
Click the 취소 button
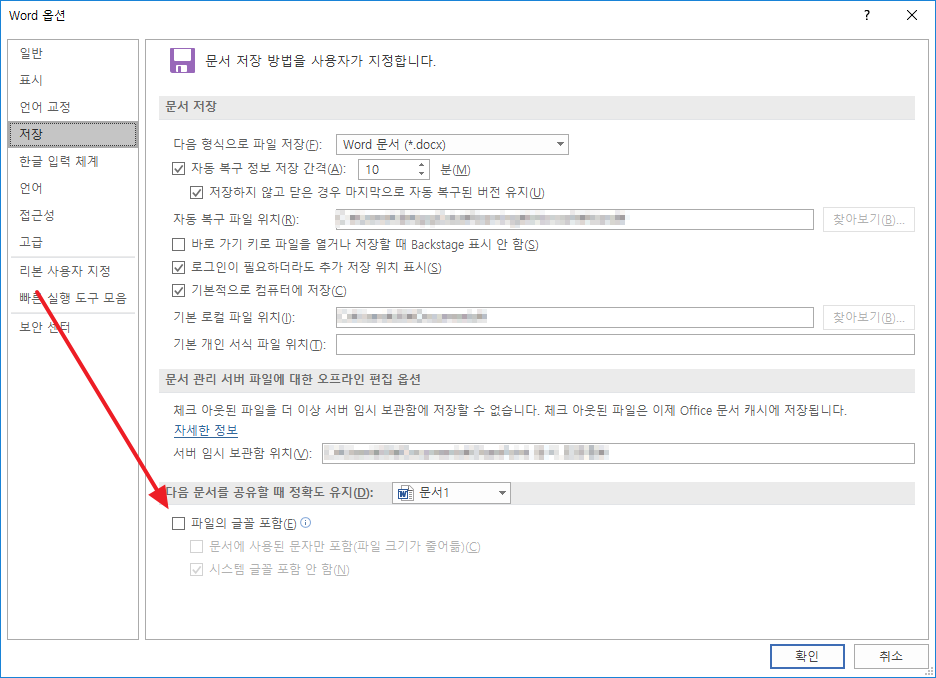coord(891,657)
